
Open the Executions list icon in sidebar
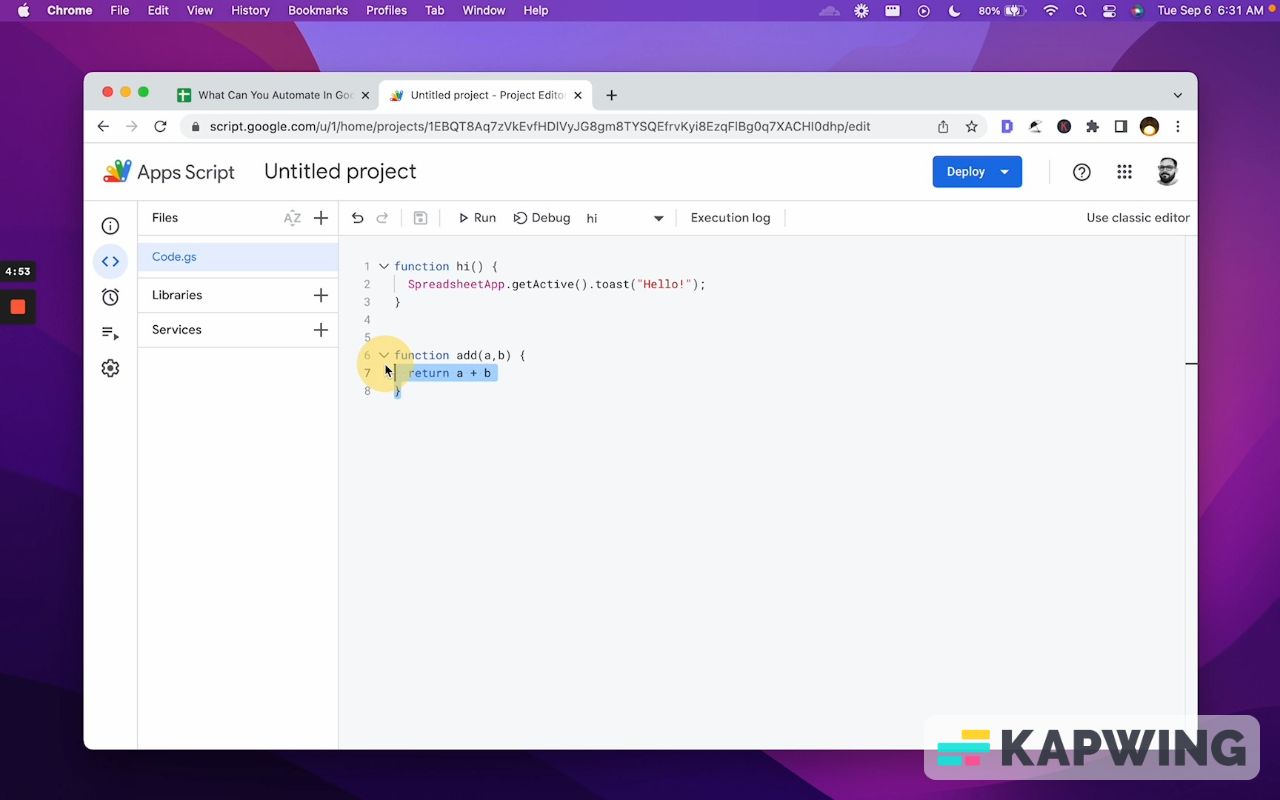click(110, 333)
